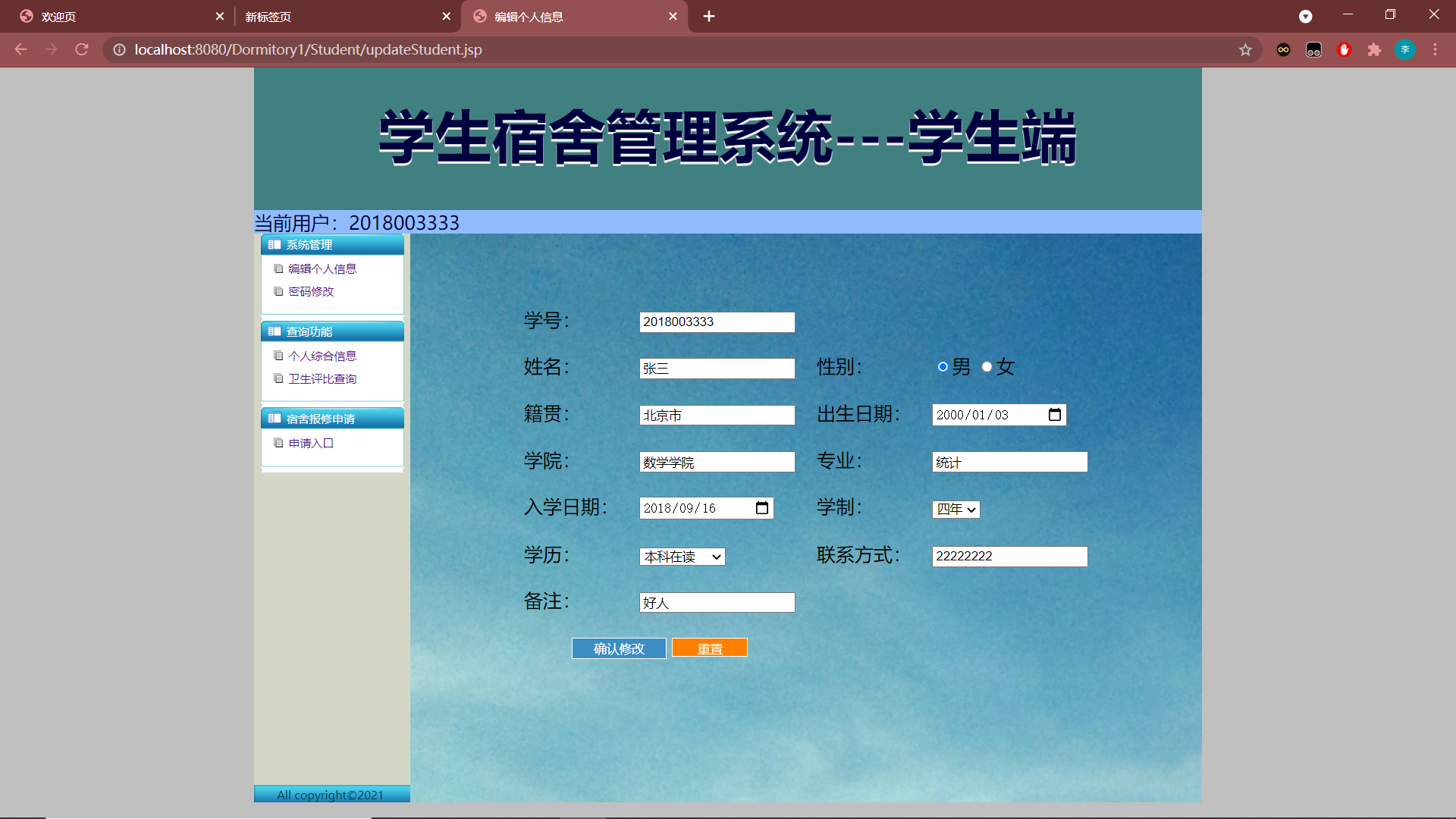Select the 男 gender radio button
Viewport: 1456px width, 819px height.
click(x=942, y=366)
